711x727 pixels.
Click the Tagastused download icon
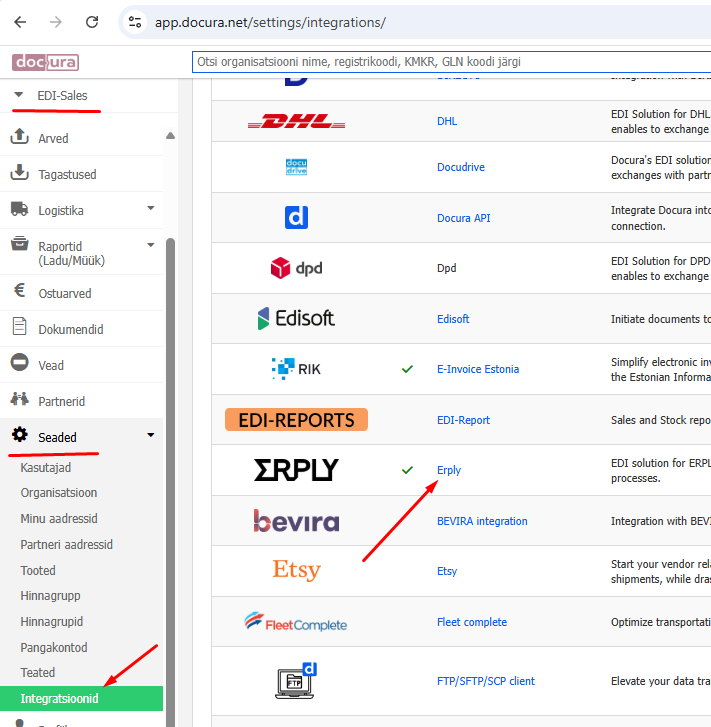coord(19,172)
